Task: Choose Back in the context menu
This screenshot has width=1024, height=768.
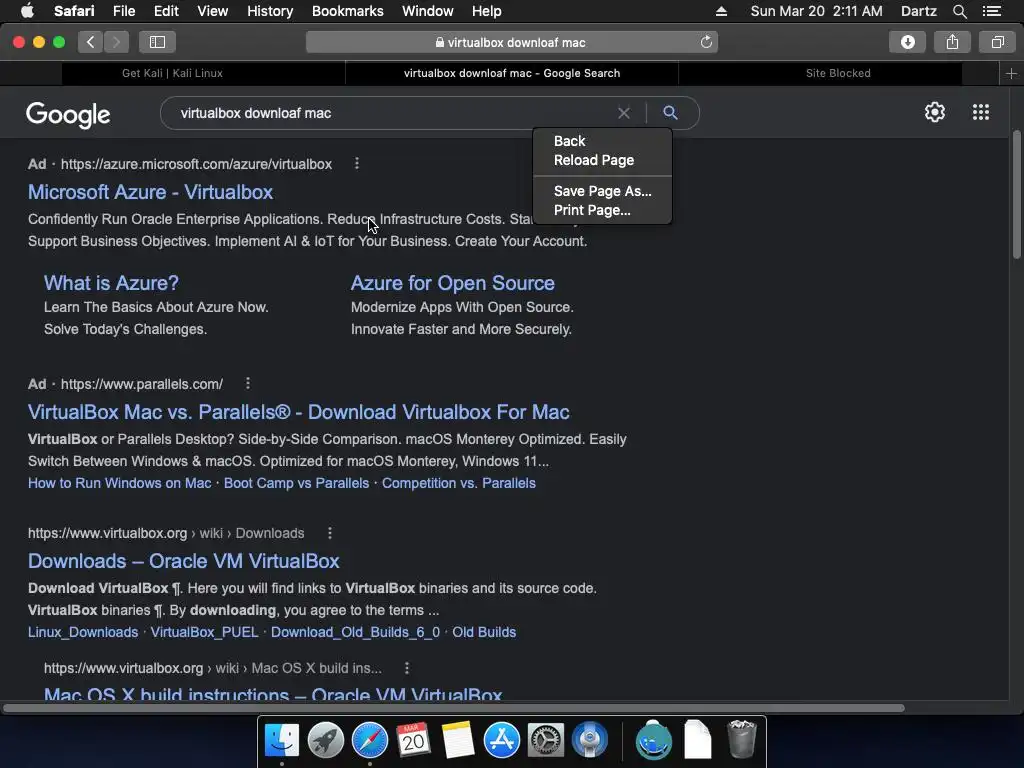Action: pyautogui.click(x=602, y=141)
